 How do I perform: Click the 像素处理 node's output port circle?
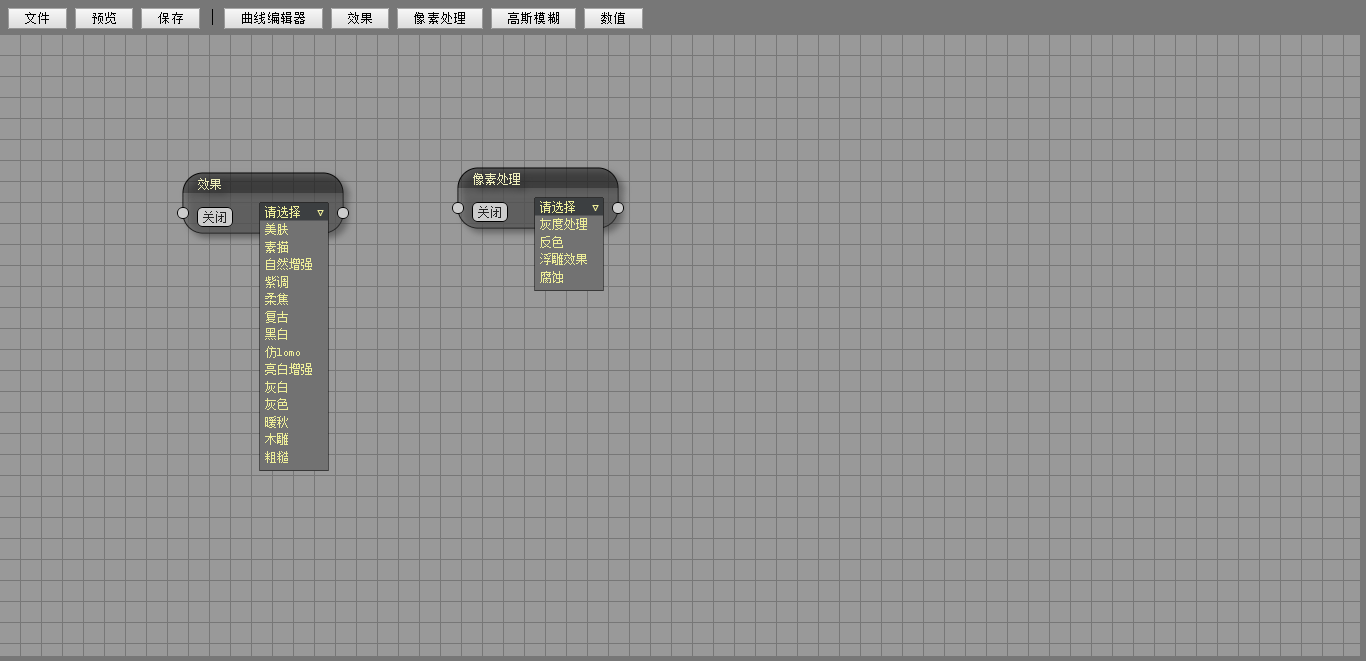tap(618, 208)
